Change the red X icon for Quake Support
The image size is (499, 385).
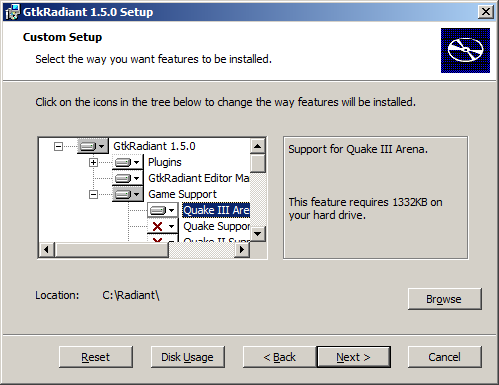[x=163, y=226]
